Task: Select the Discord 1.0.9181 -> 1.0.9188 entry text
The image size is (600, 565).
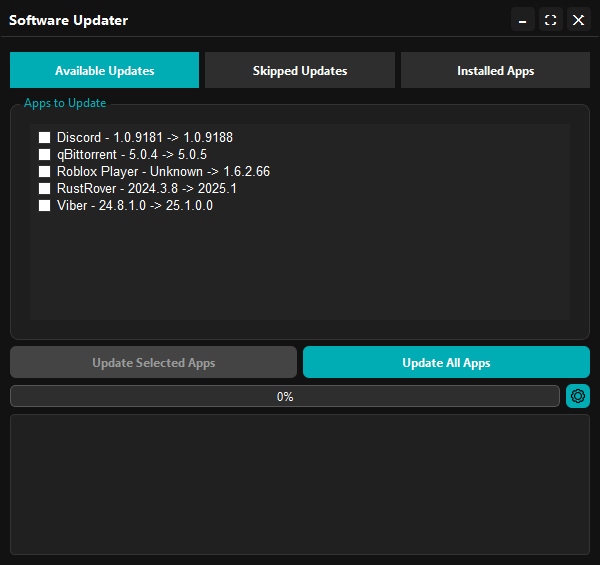Action: pos(145,137)
